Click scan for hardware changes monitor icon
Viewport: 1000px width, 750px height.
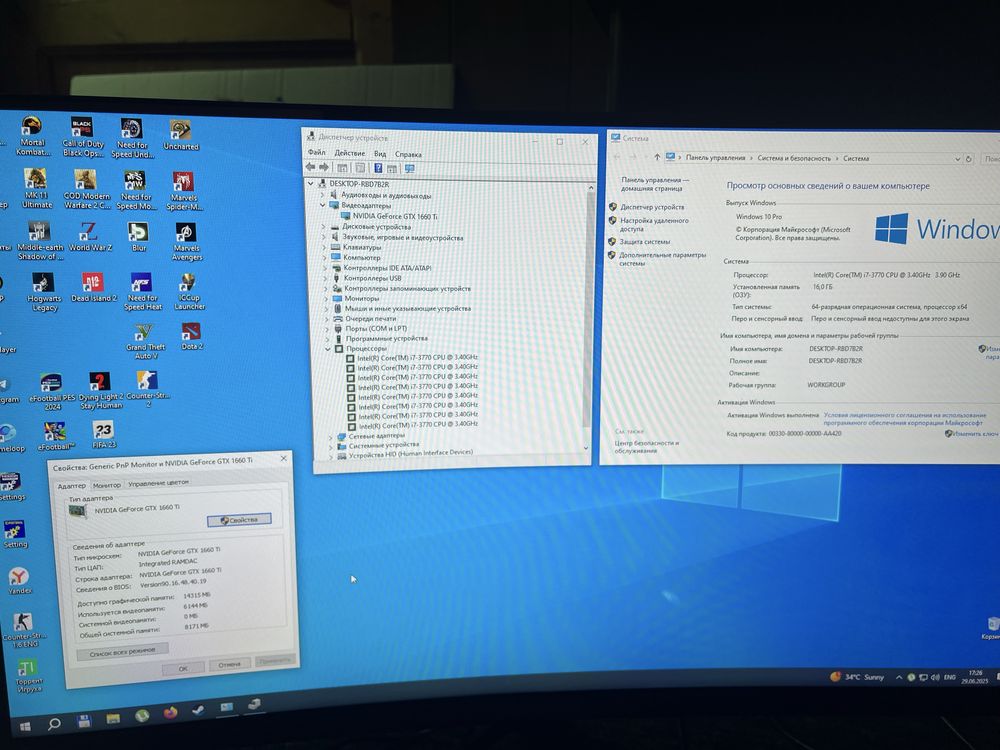pyautogui.click(x=409, y=169)
